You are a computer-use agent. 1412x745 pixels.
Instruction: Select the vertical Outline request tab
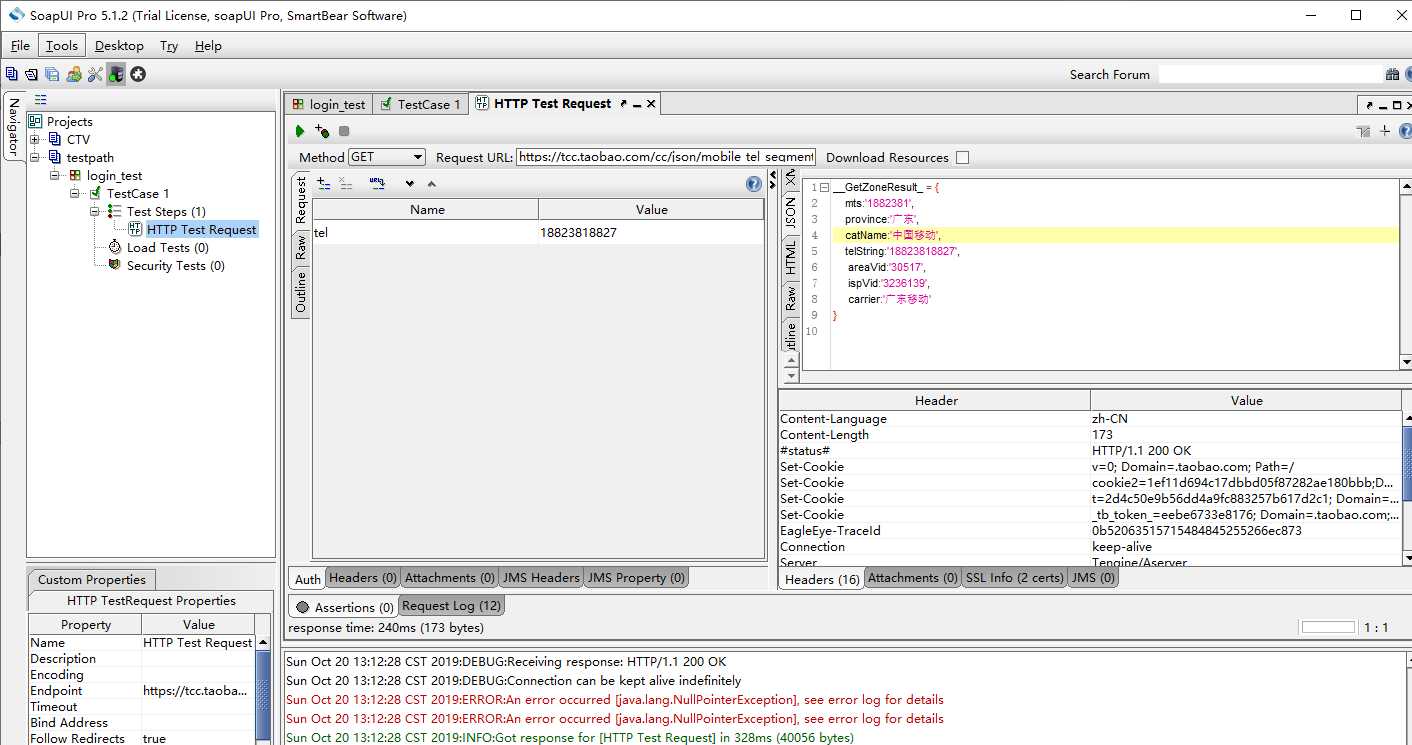(x=300, y=292)
